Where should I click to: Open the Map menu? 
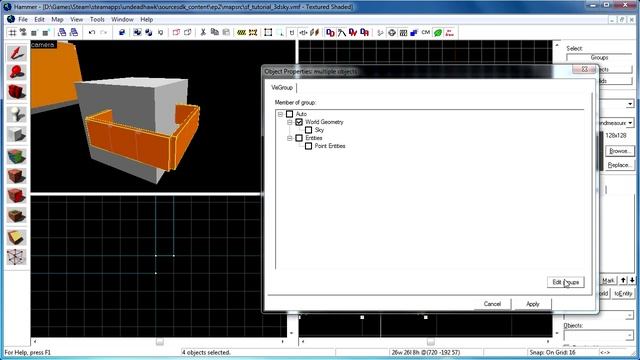tap(57, 19)
